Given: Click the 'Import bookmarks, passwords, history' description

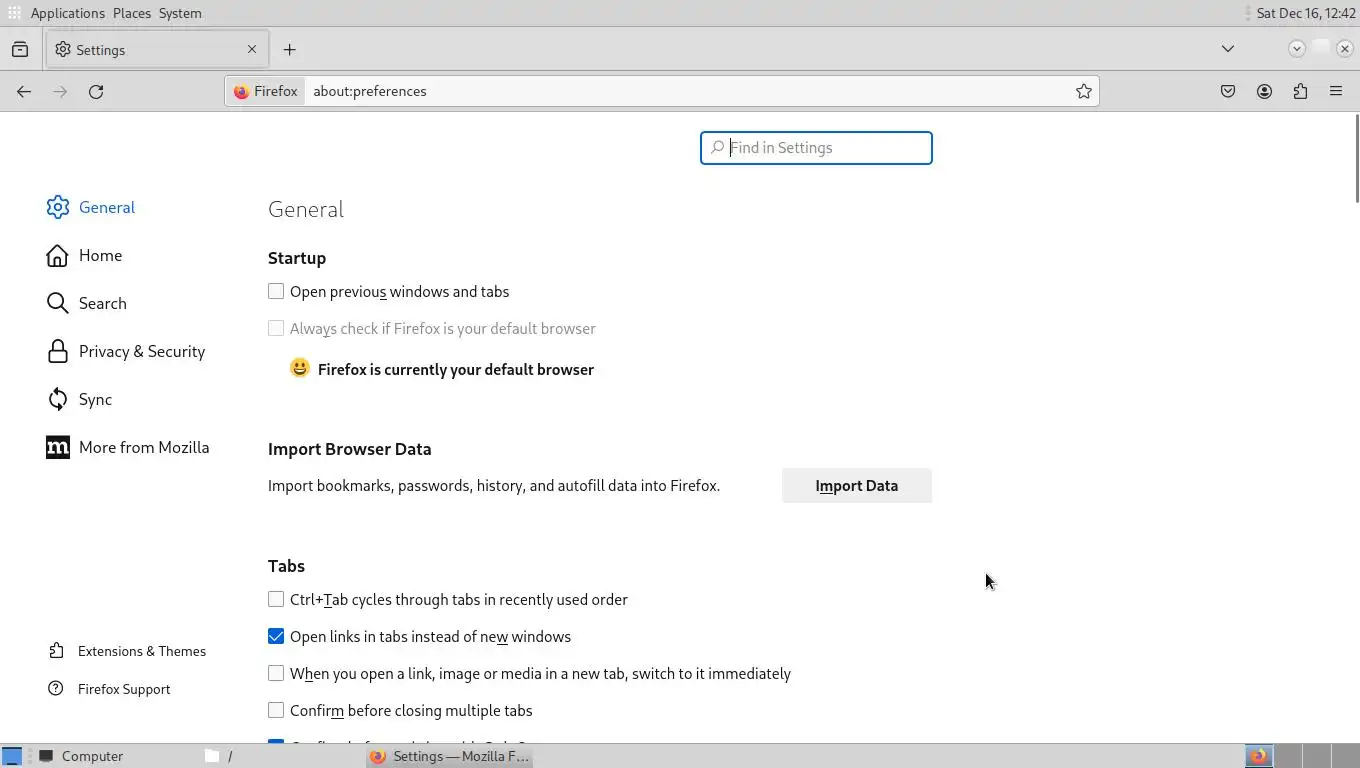Looking at the screenshot, I should [494, 486].
